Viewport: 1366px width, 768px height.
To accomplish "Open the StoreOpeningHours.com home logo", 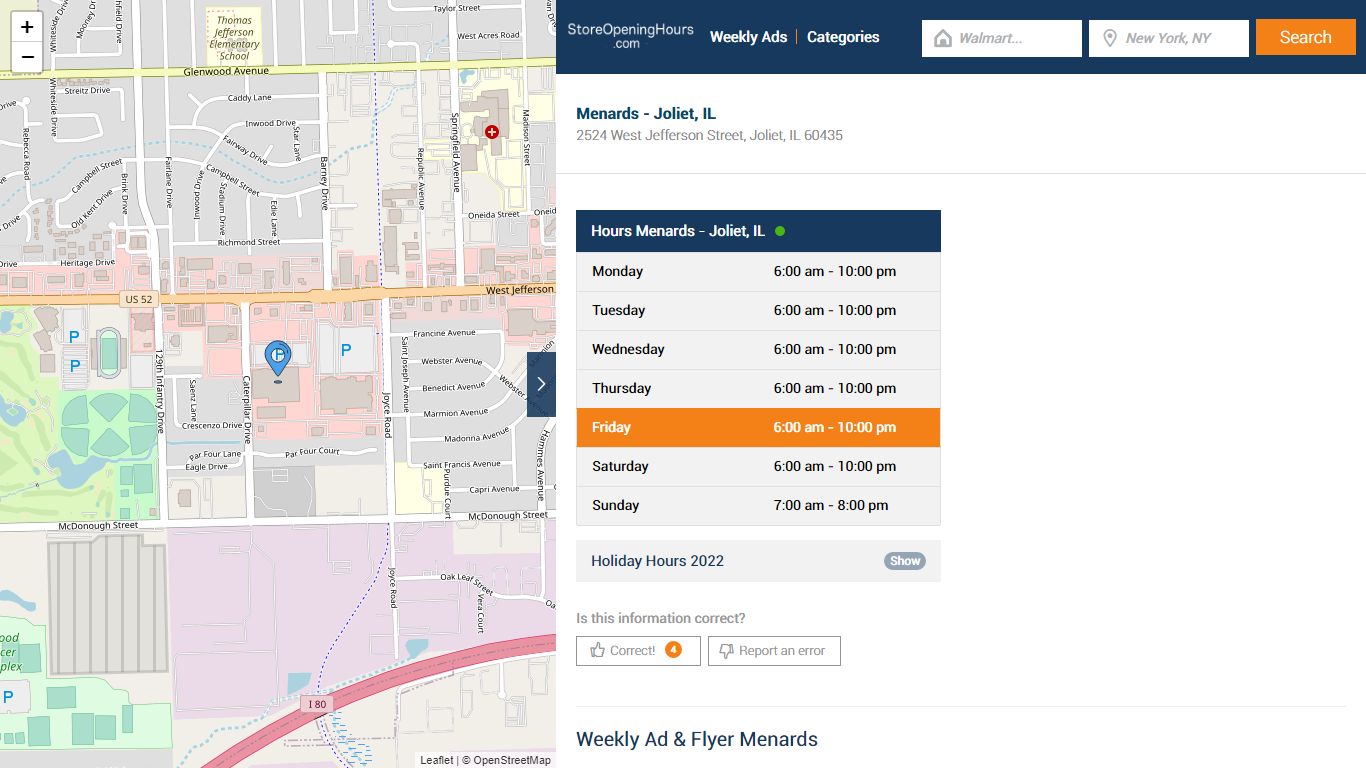I will coord(630,36).
